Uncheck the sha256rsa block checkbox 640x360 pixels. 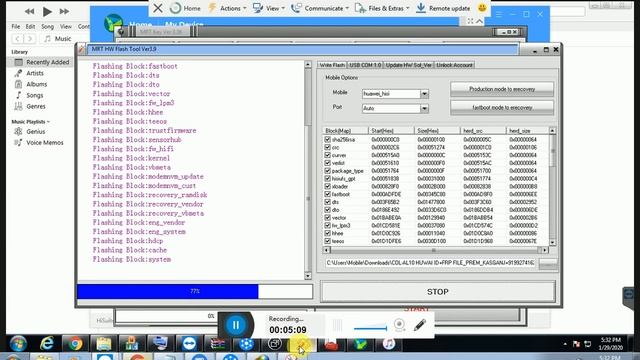coord(327,139)
